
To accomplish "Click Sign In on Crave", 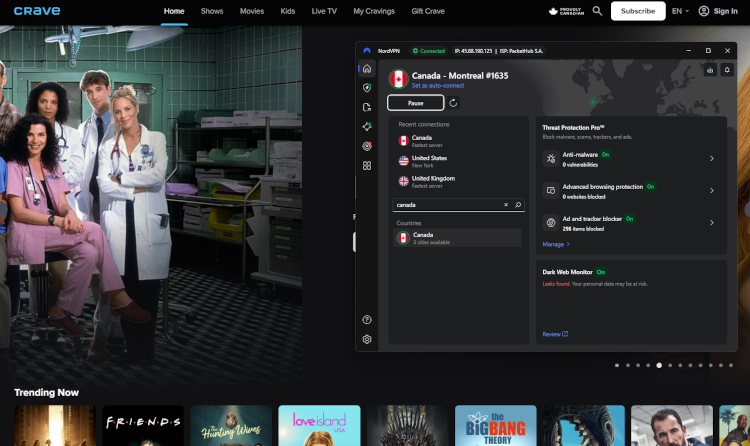I will tap(725, 11).
